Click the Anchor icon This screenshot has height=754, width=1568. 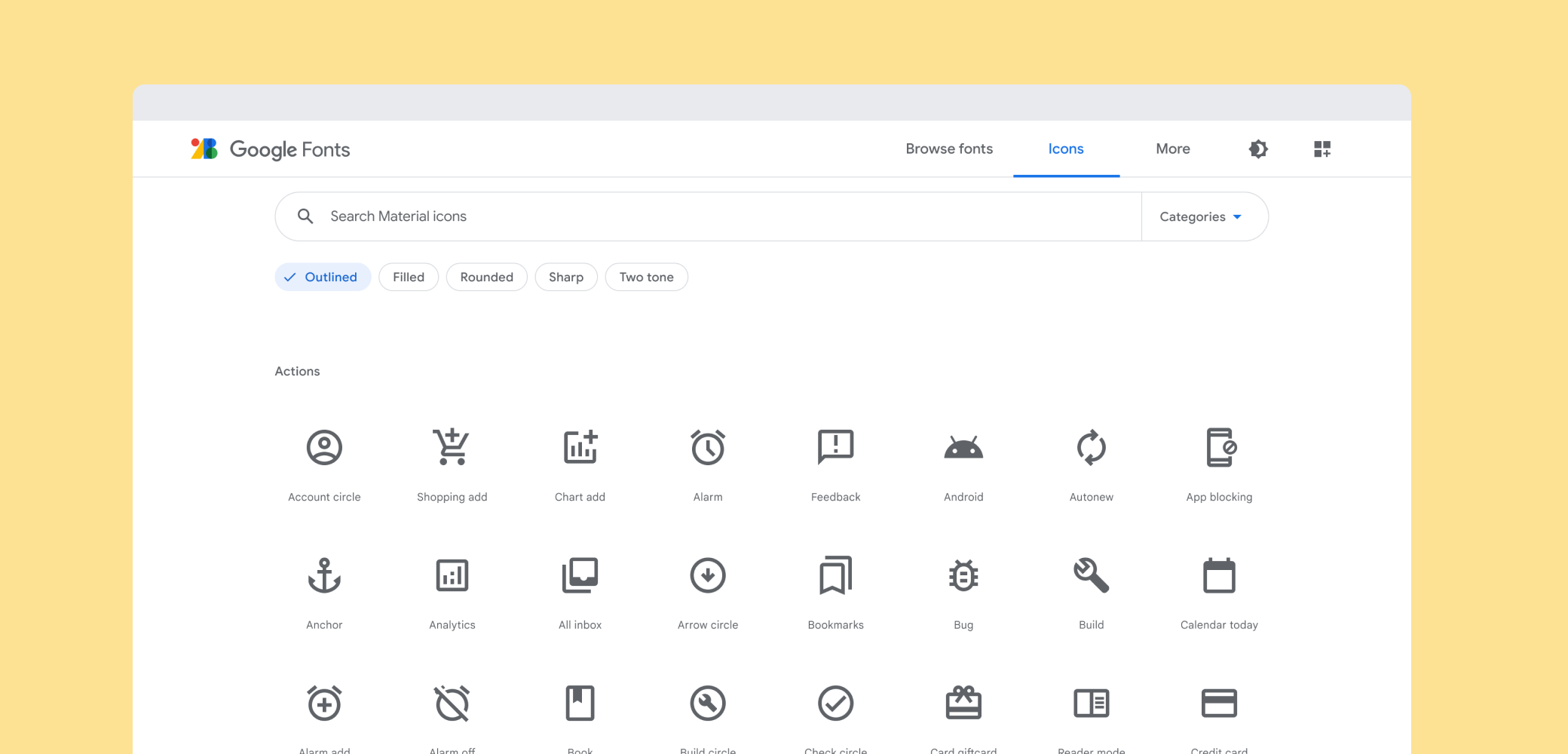(x=323, y=575)
